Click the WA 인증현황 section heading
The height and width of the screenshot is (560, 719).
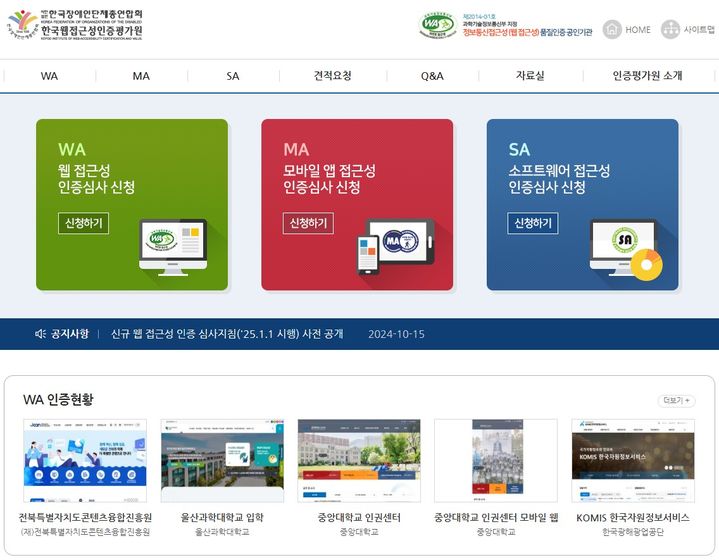[x=58, y=399]
